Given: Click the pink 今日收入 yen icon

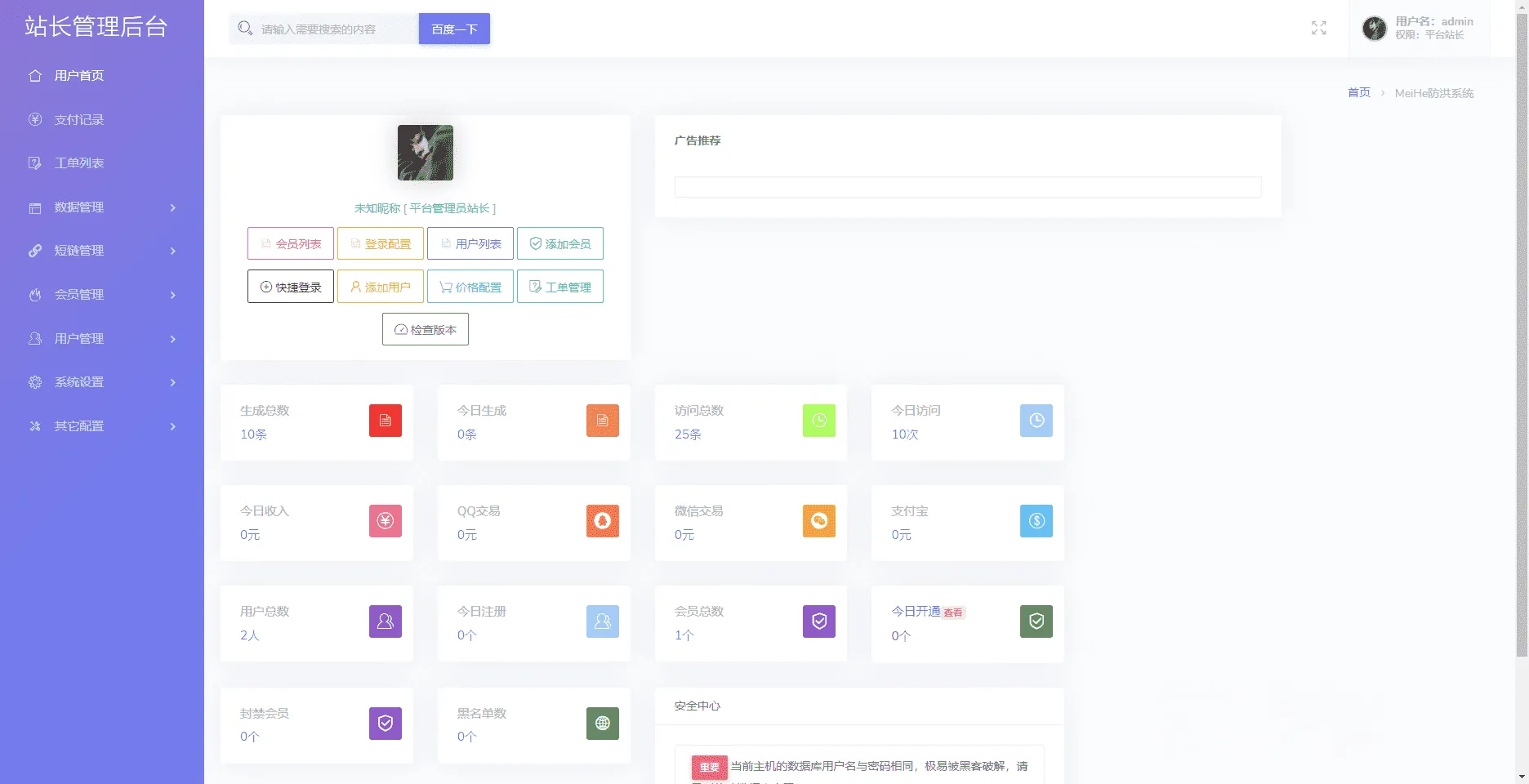Looking at the screenshot, I should click(x=386, y=521).
